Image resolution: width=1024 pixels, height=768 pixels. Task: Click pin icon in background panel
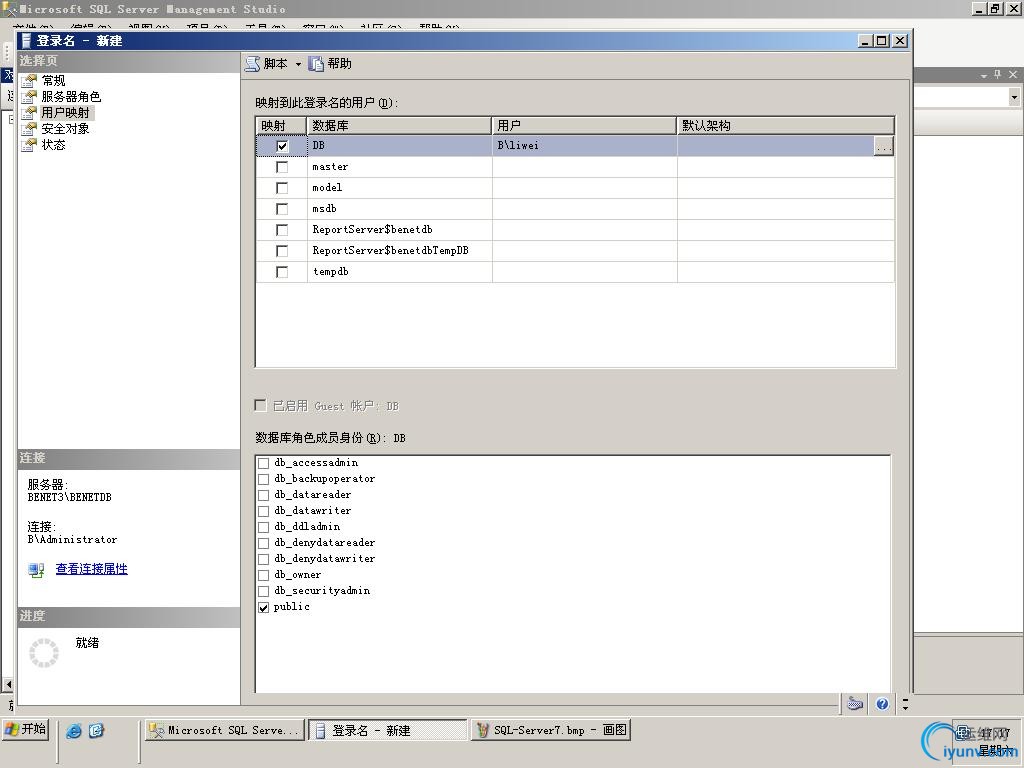pyautogui.click(x=997, y=75)
